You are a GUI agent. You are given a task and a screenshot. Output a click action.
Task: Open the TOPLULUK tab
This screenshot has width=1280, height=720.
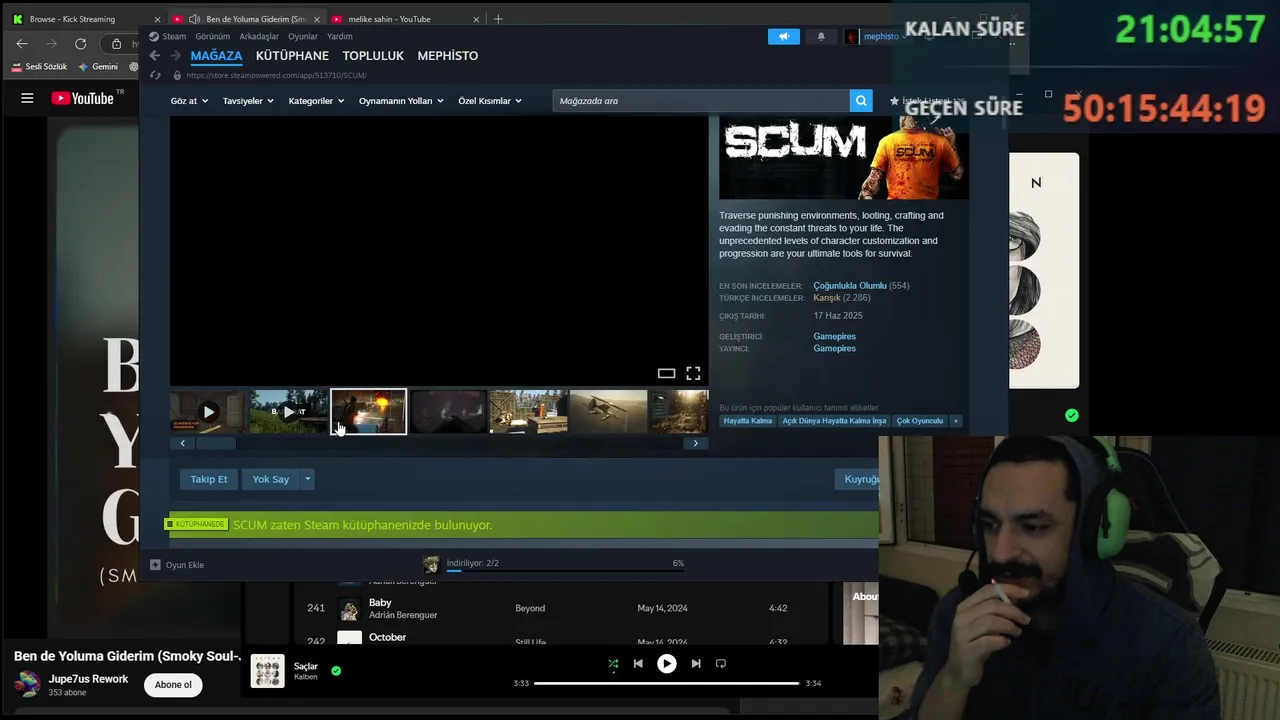click(x=373, y=56)
